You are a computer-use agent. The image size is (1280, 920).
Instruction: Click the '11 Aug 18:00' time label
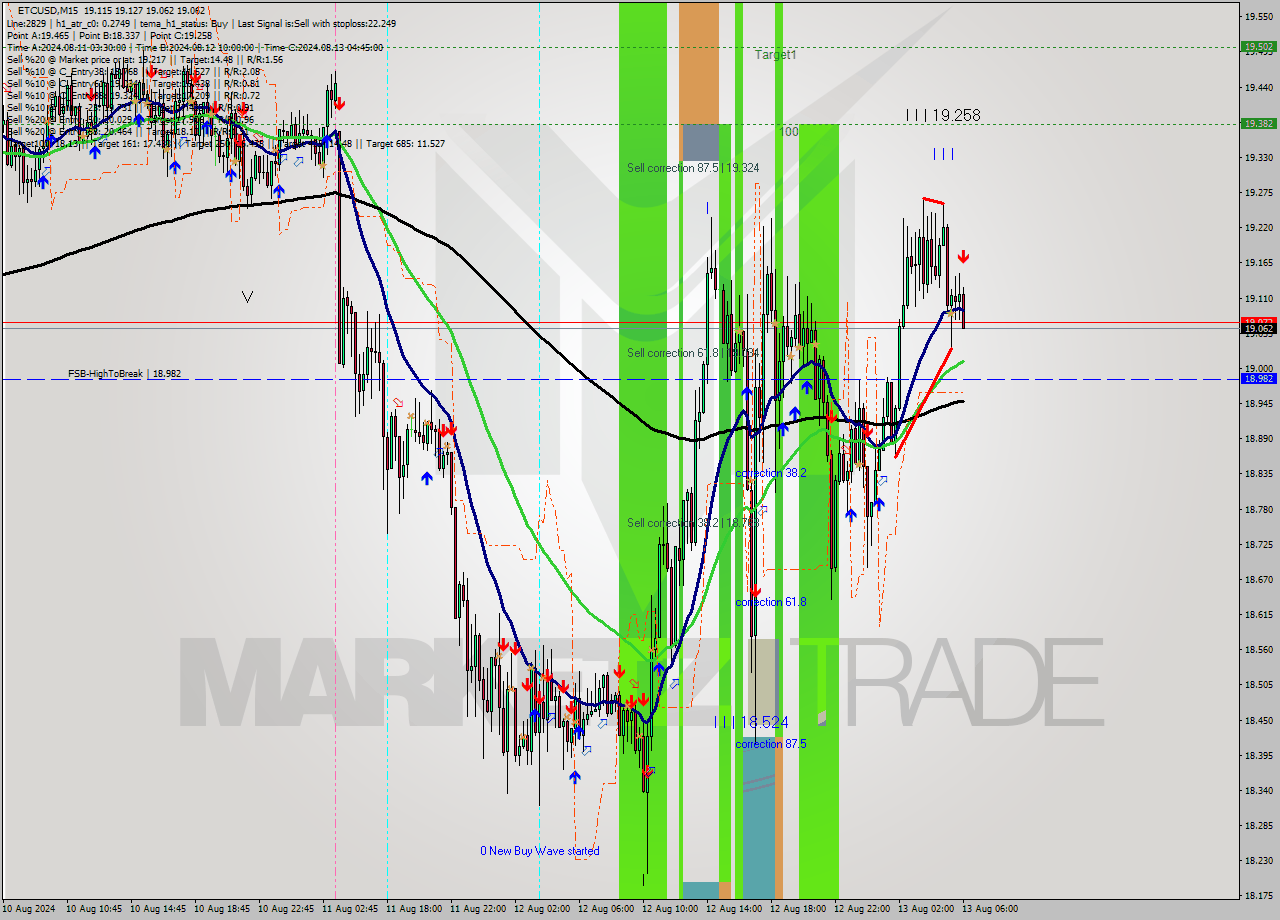coord(414,909)
